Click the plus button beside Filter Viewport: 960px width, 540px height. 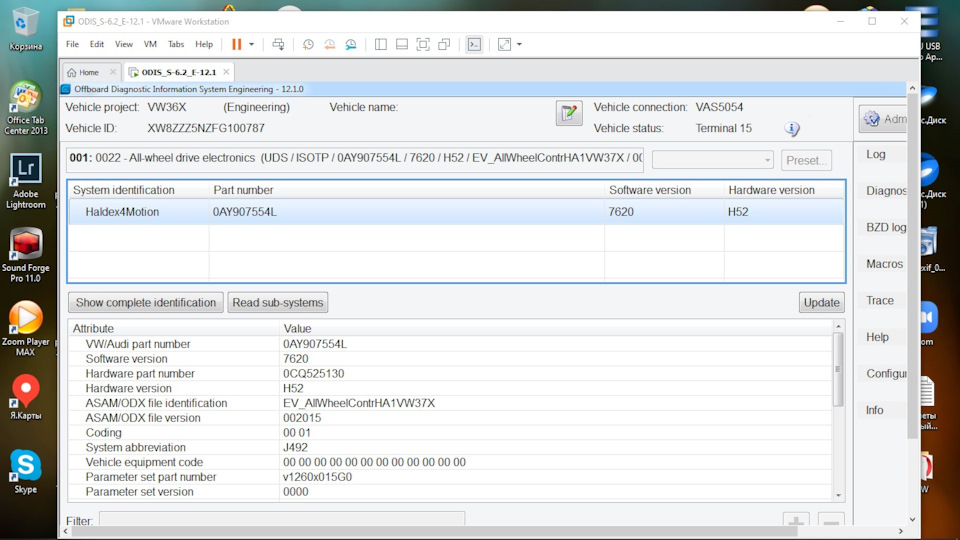(796, 520)
